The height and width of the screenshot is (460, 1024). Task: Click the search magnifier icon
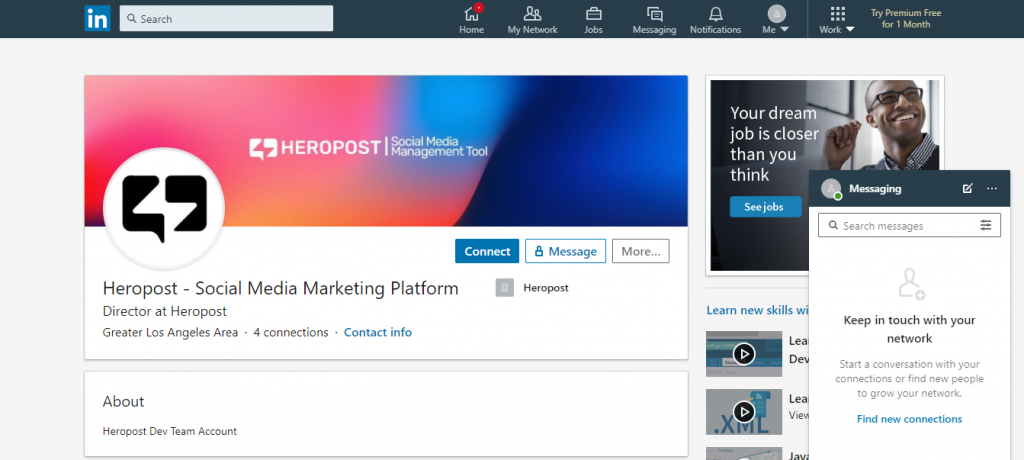click(132, 18)
